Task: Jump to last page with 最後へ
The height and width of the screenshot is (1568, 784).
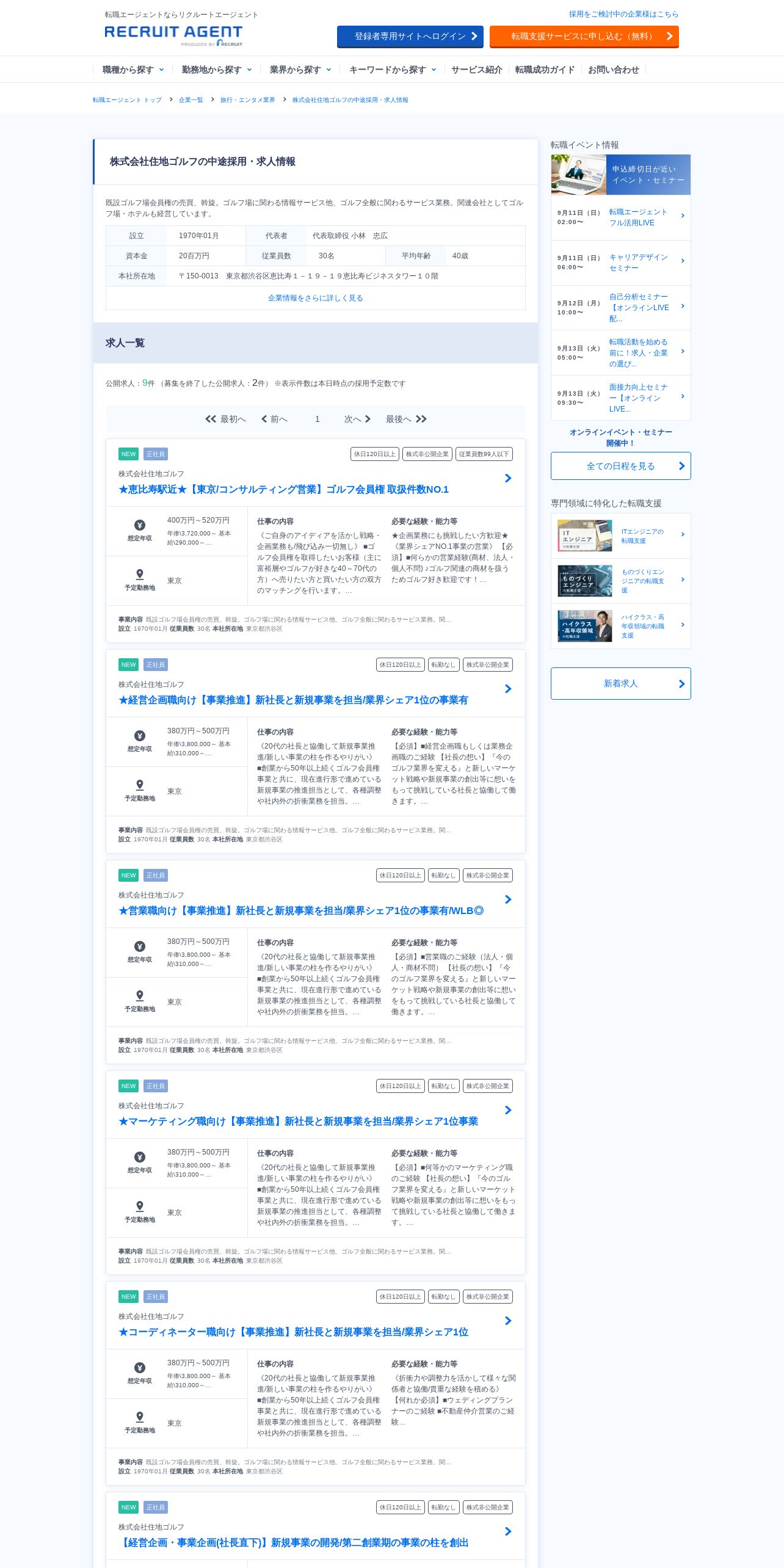Action: (406, 419)
